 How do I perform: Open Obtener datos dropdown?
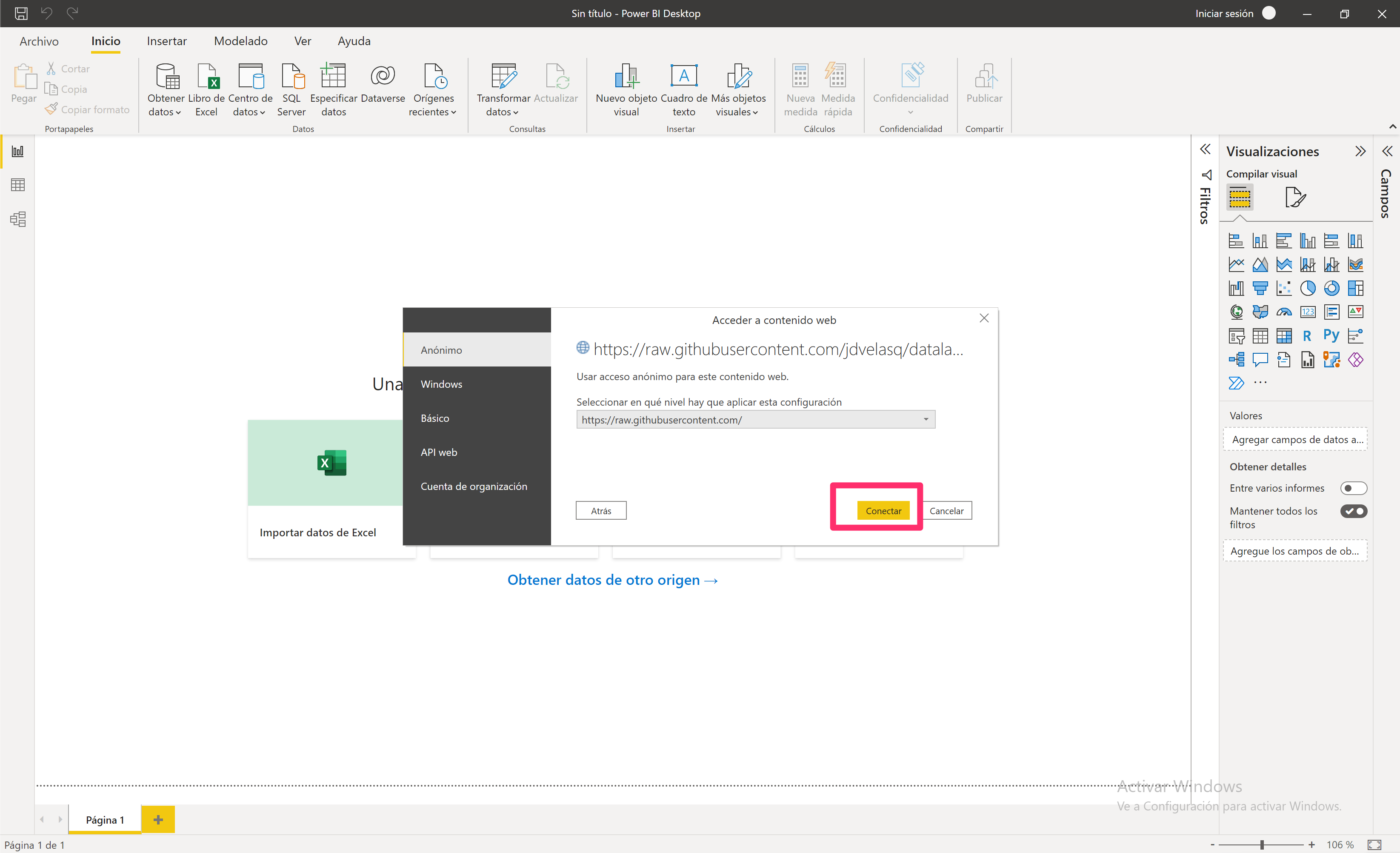coord(166,90)
